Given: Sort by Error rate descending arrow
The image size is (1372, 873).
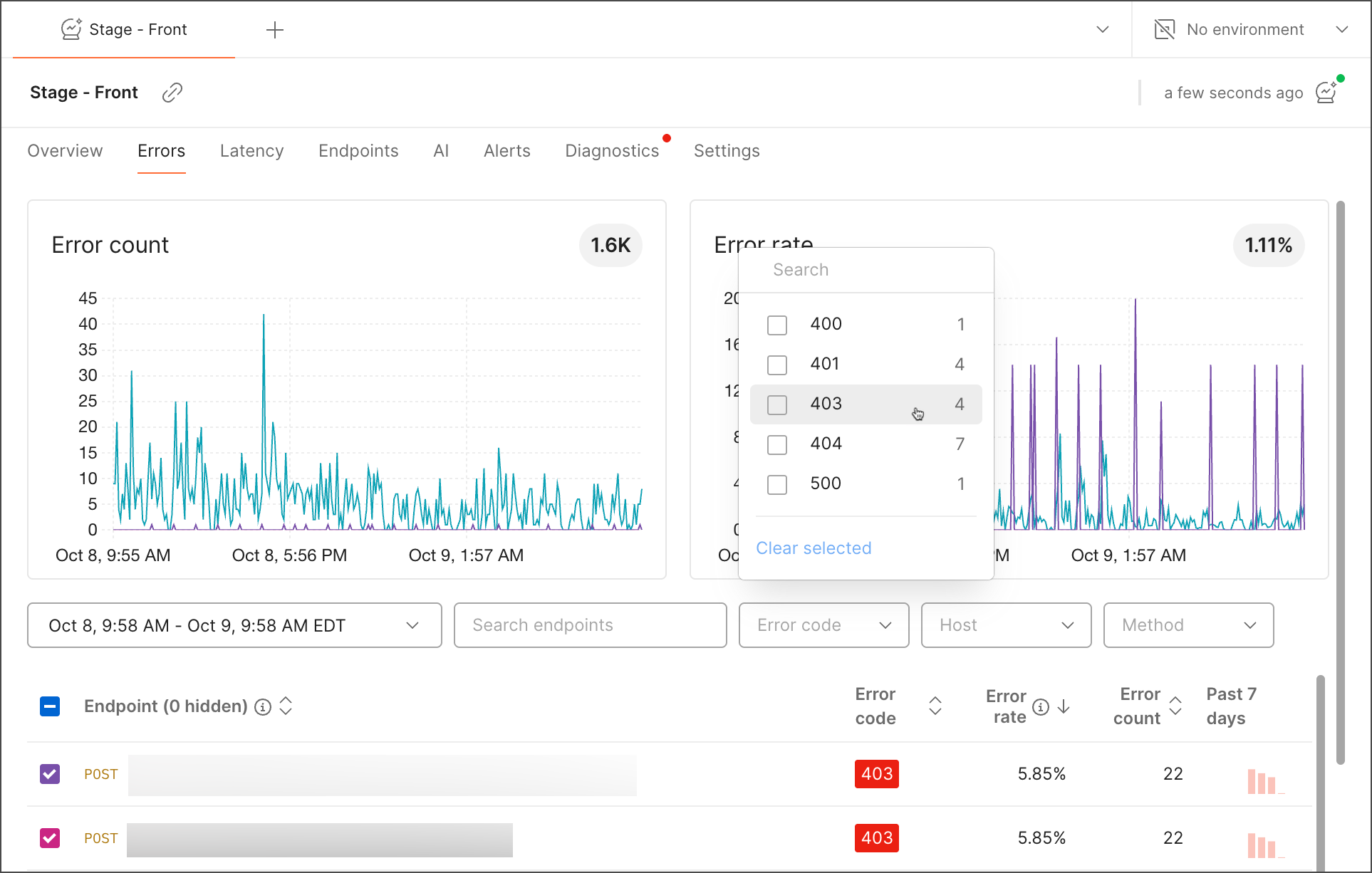Looking at the screenshot, I should (1064, 706).
